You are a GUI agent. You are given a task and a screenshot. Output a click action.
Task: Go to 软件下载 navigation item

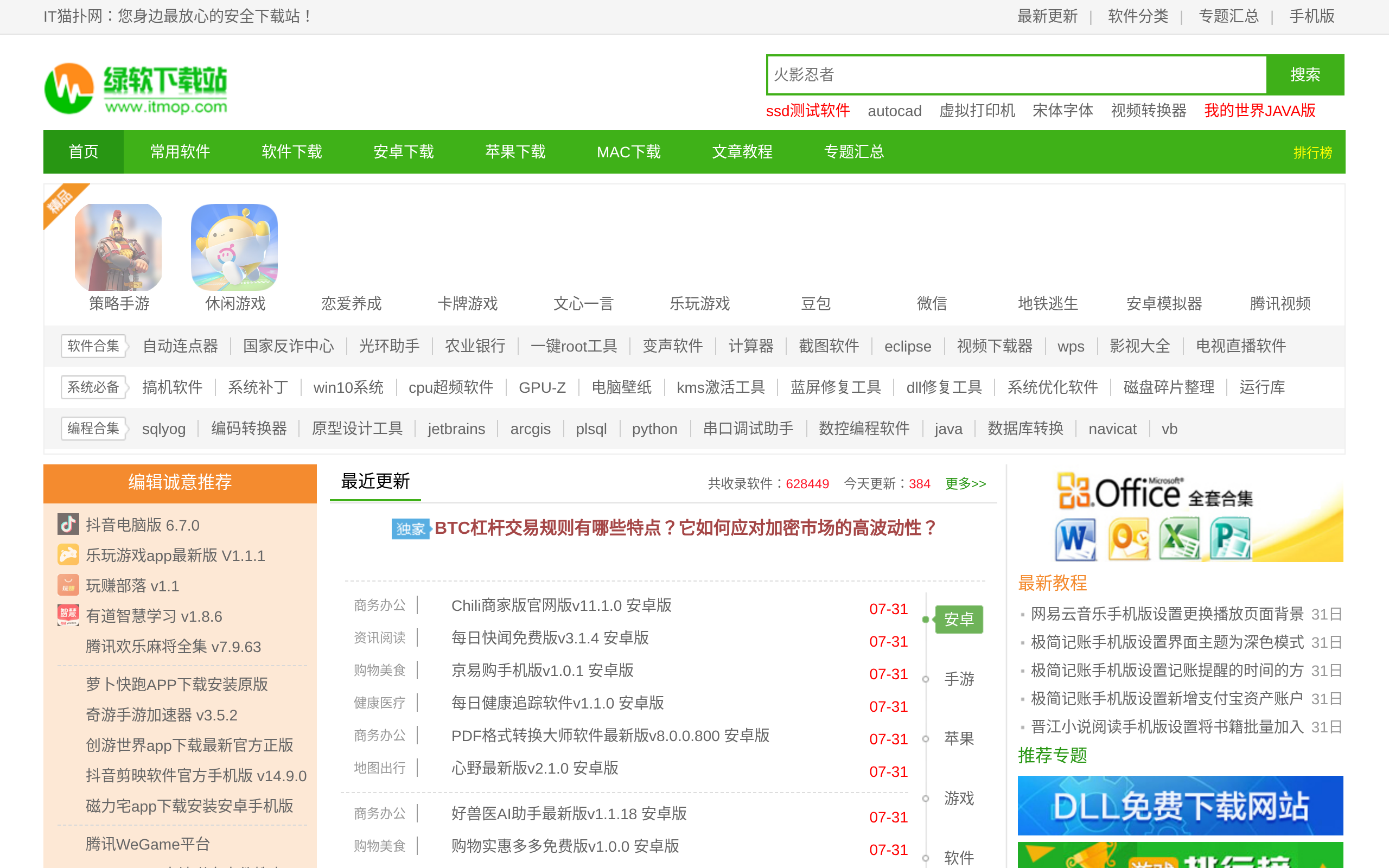point(291,151)
